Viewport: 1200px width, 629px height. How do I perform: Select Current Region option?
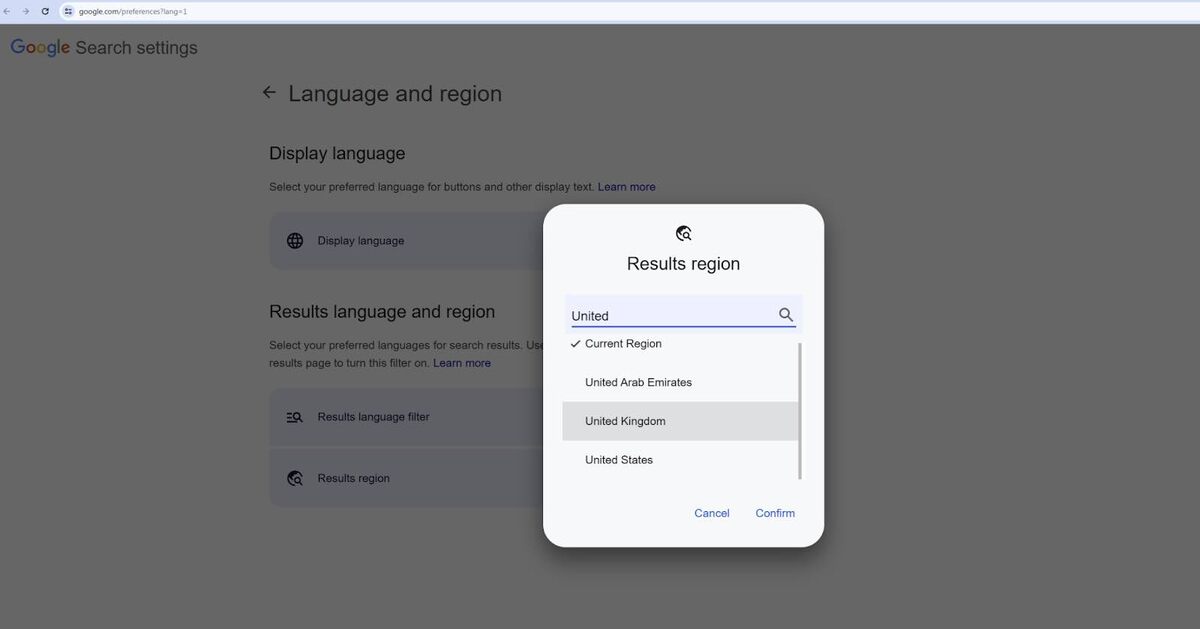tap(680, 344)
